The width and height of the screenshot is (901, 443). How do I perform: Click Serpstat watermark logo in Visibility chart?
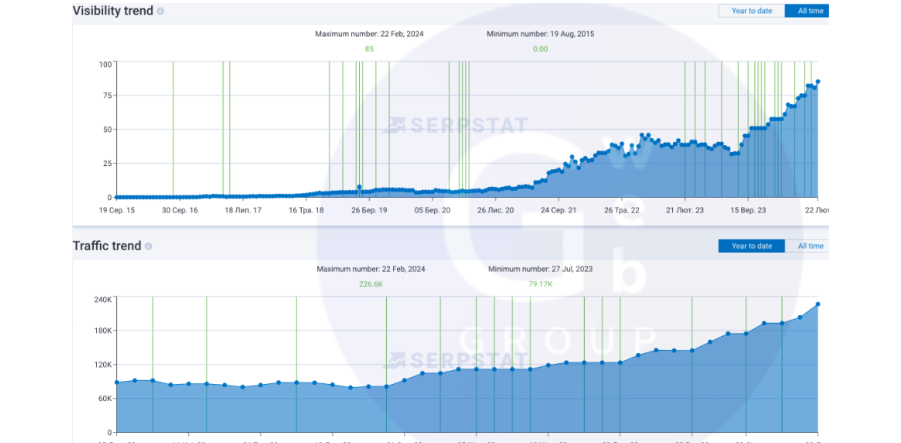pos(456,125)
